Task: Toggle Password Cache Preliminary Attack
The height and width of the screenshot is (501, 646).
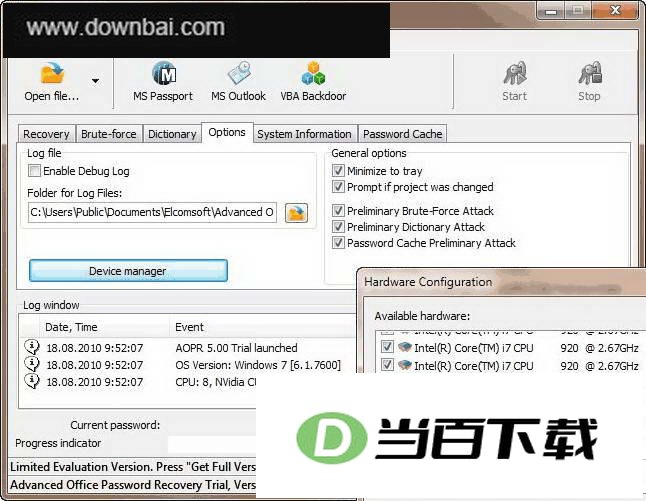Action: click(338, 243)
